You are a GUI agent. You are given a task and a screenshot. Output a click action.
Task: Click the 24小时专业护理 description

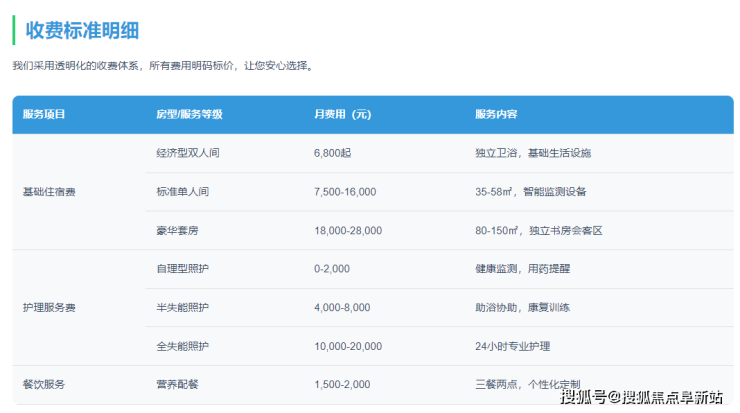(512, 346)
